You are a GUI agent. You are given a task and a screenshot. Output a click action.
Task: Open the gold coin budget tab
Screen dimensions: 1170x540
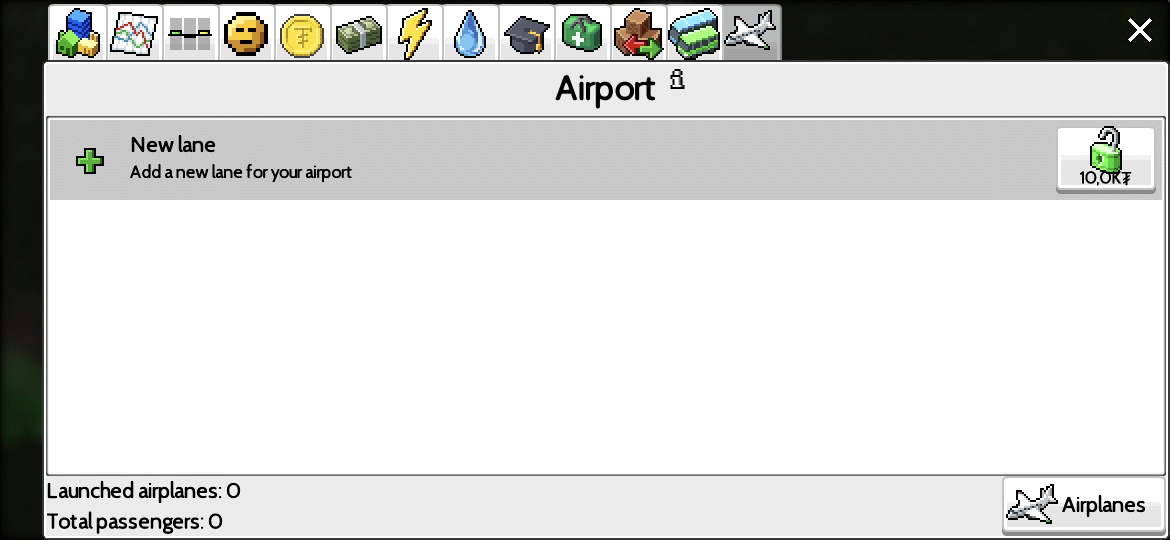tap(302, 33)
